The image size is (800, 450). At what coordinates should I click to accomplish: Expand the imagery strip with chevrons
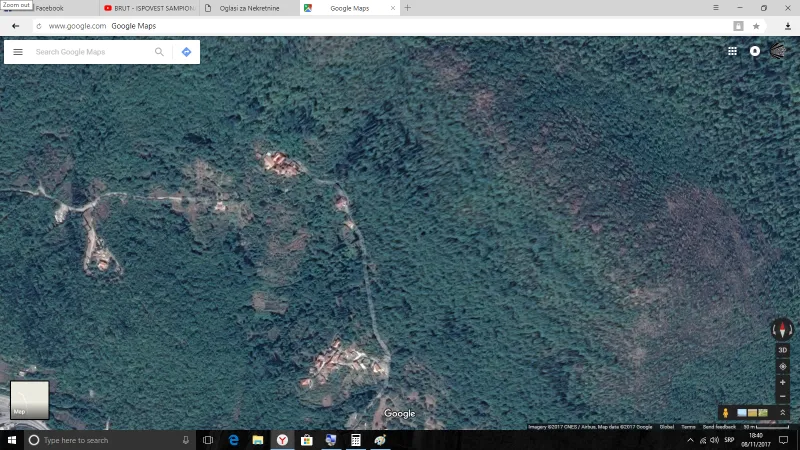pos(783,413)
